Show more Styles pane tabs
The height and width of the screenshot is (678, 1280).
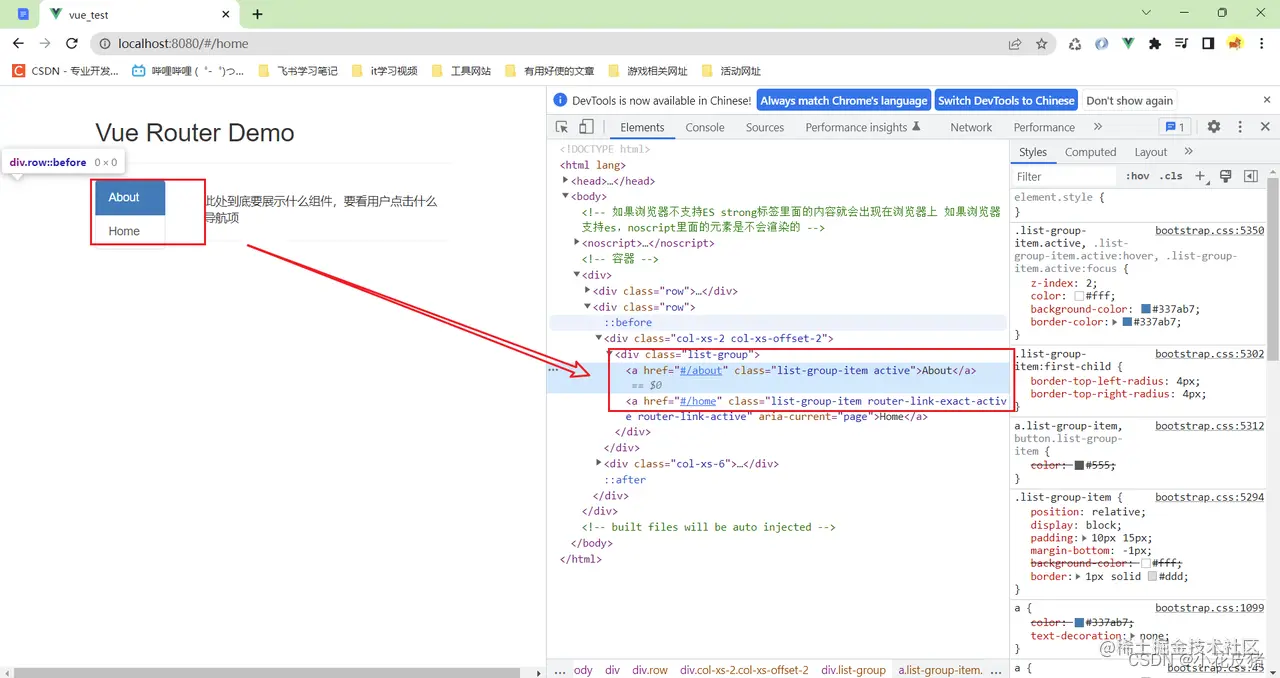(1189, 151)
